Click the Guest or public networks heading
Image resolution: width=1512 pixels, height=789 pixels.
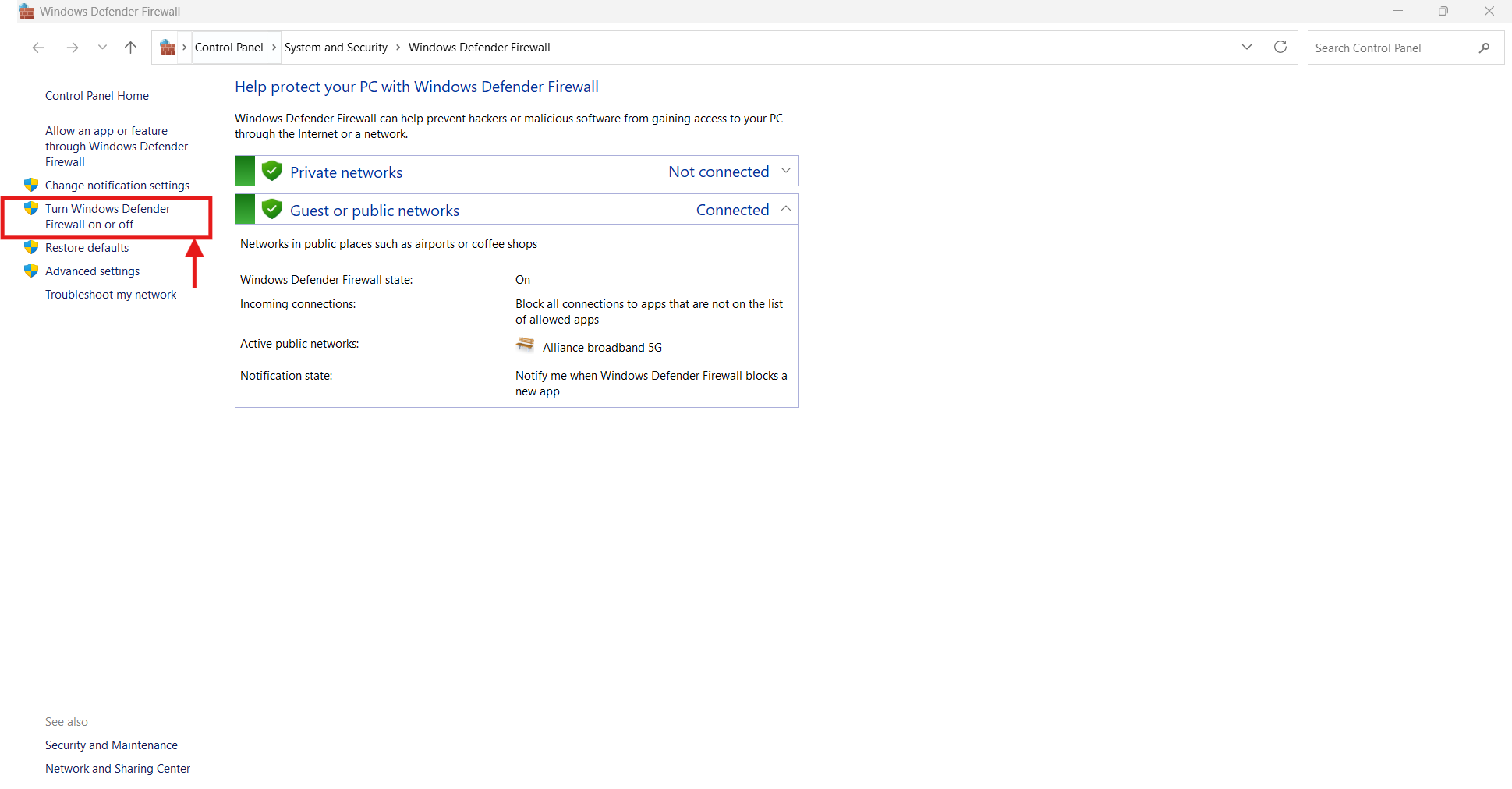pos(374,211)
